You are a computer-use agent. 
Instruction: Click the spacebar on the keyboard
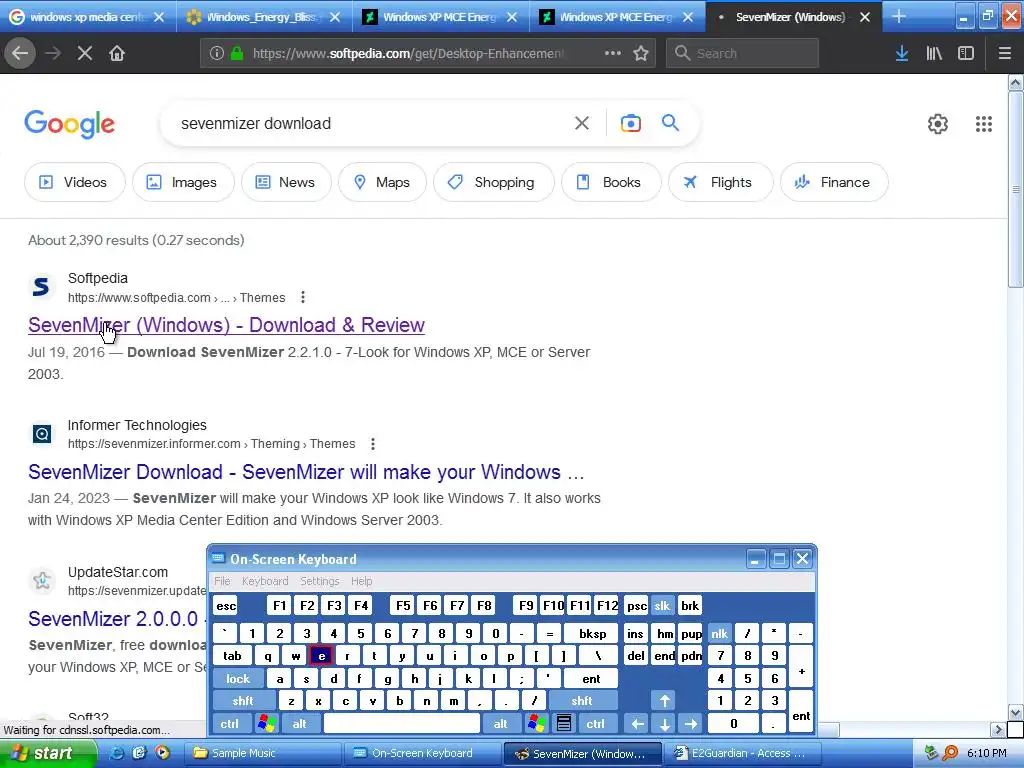402,724
